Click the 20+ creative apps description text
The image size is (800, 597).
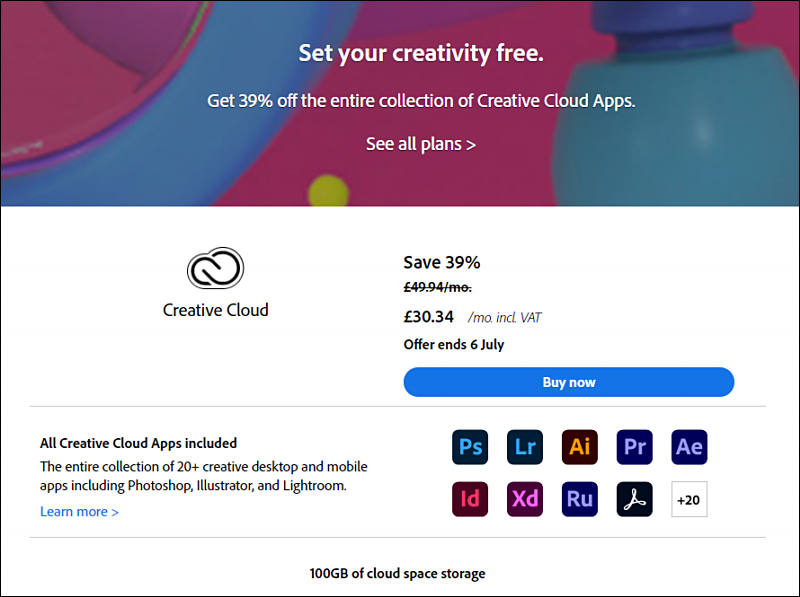(x=204, y=476)
